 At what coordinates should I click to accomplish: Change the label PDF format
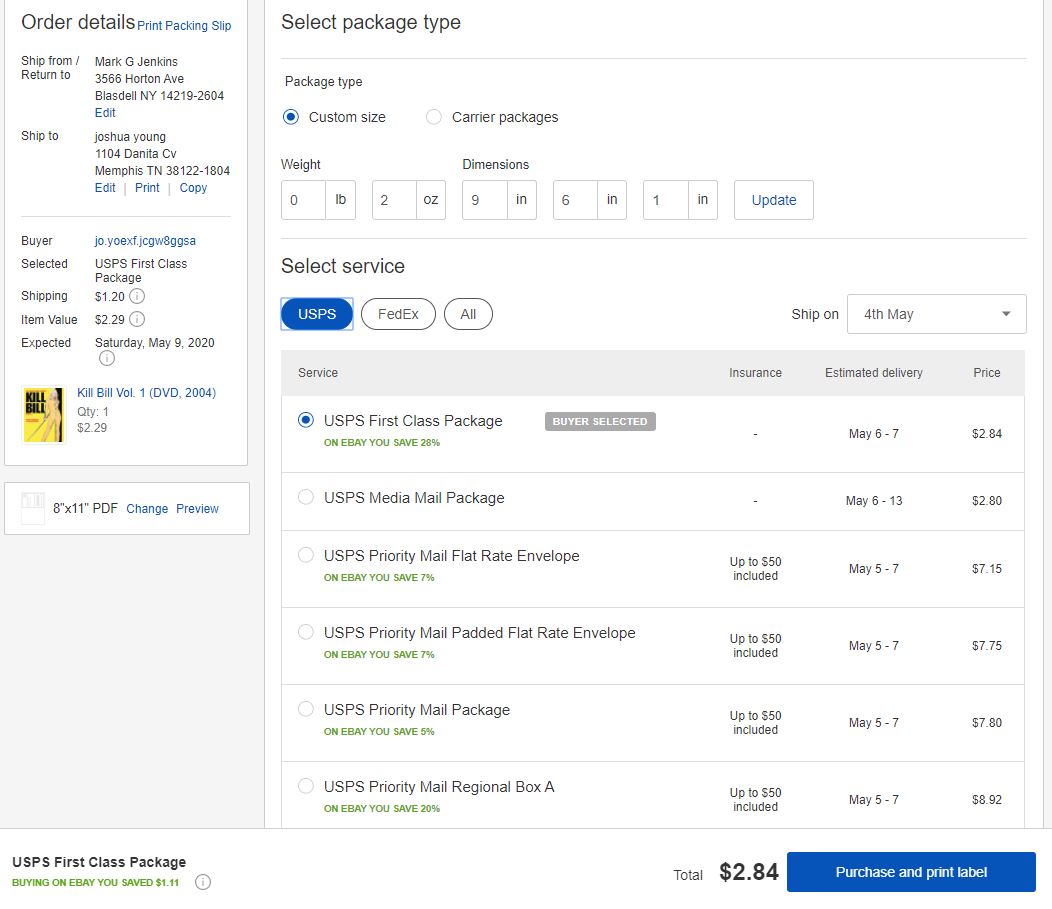(x=147, y=509)
